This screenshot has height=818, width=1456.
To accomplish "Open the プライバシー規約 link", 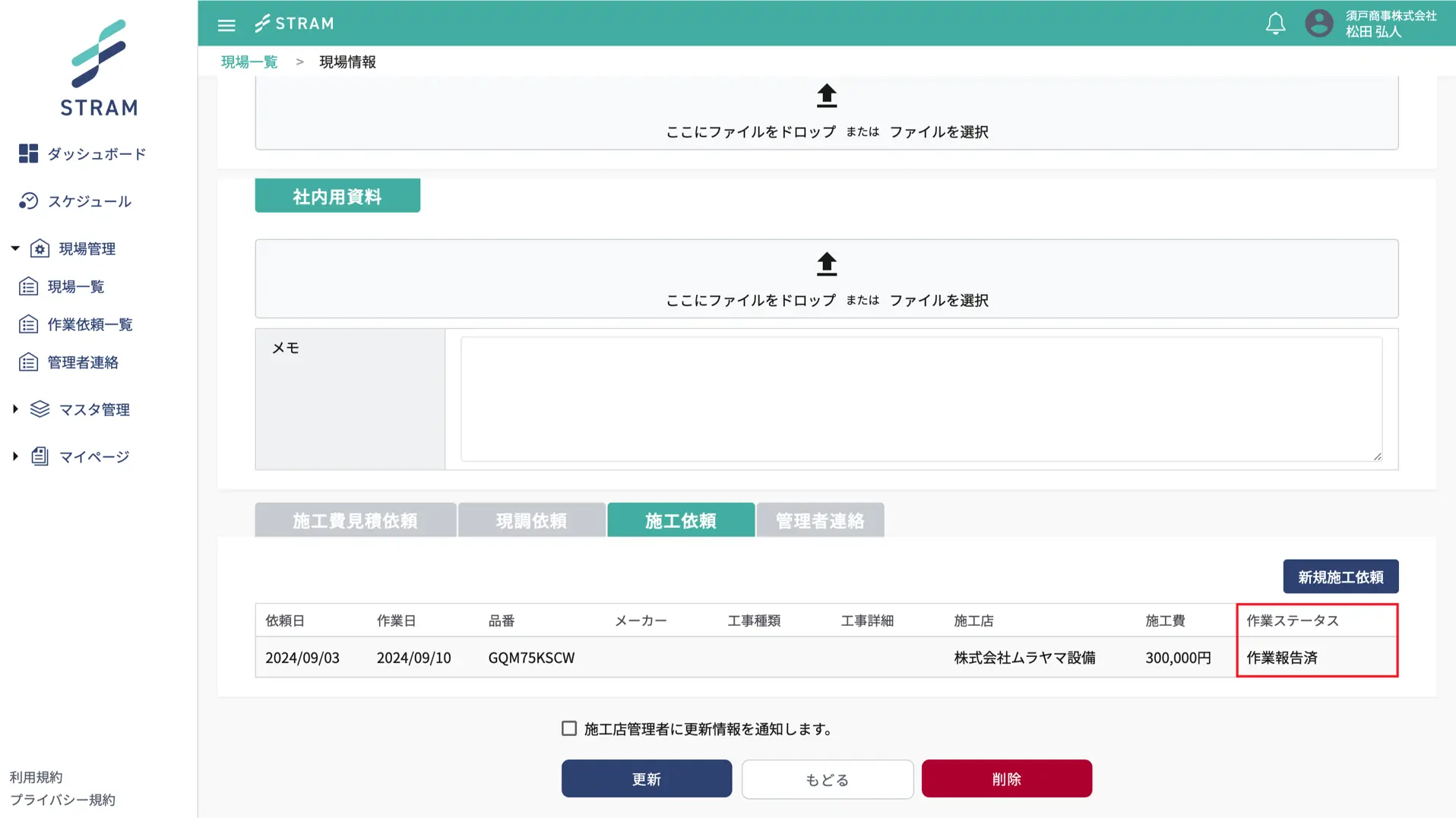I will pyautogui.click(x=62, y=799).
